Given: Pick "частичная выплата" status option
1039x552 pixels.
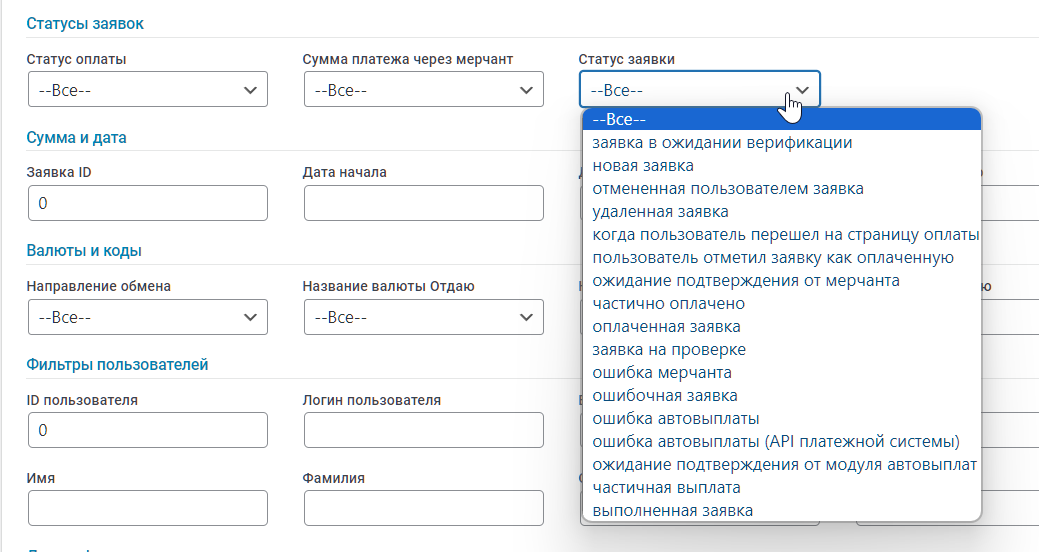Looking at the screenshot, I should 666,487.
